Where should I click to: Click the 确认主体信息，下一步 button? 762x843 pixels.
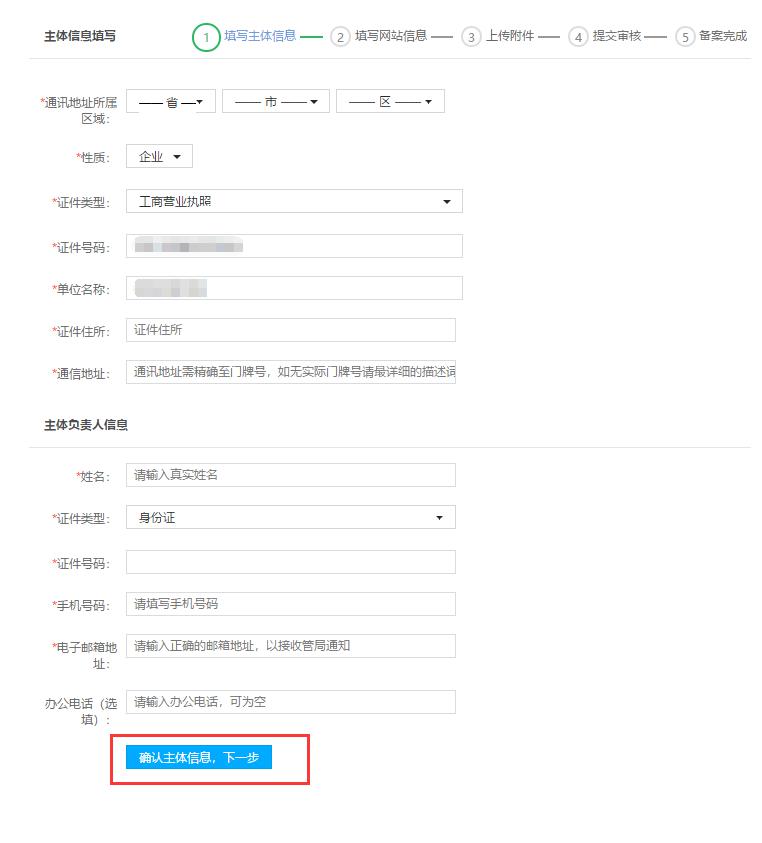tap(199, 758)
